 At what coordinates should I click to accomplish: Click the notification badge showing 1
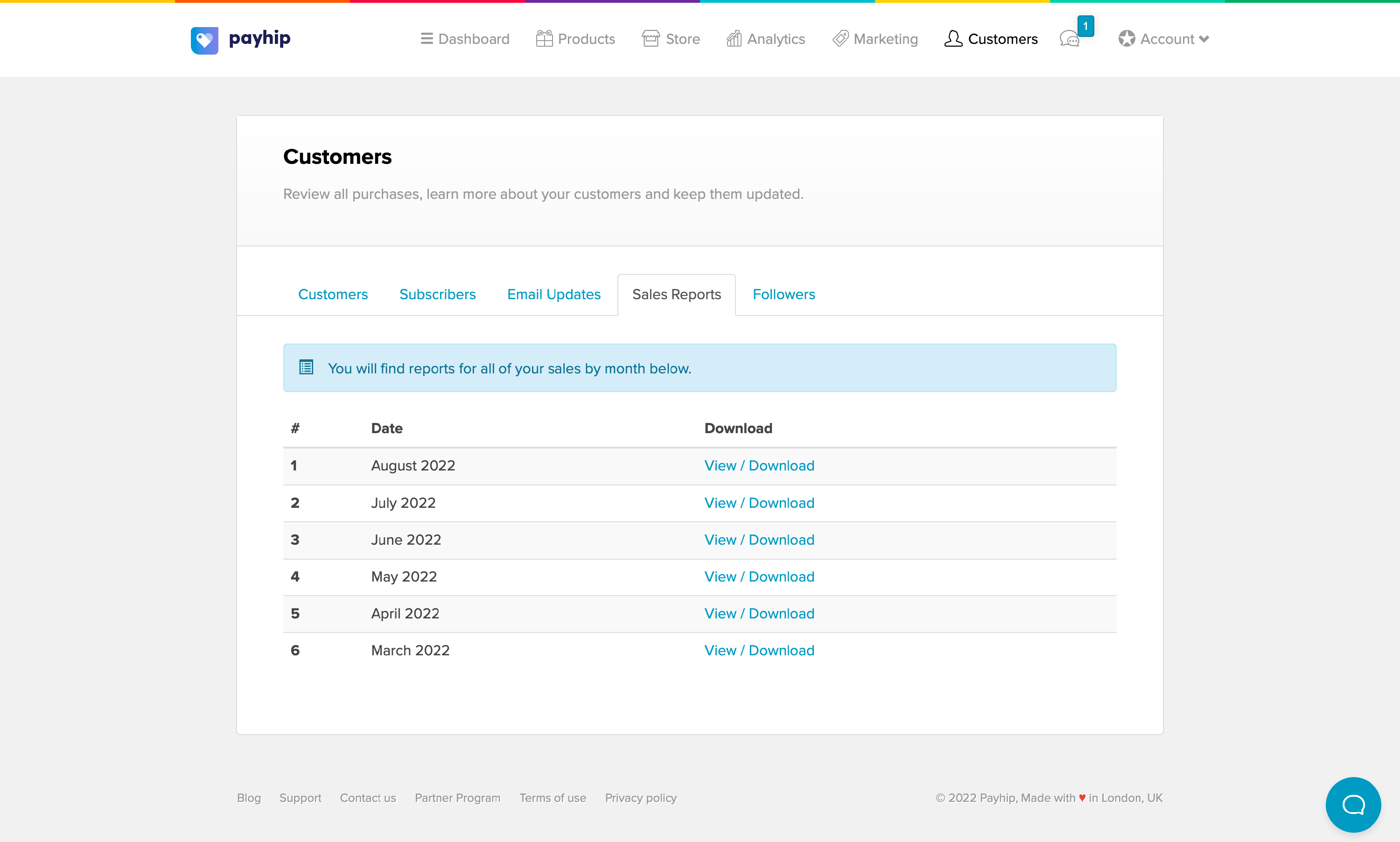click(x=1085, y=26)
